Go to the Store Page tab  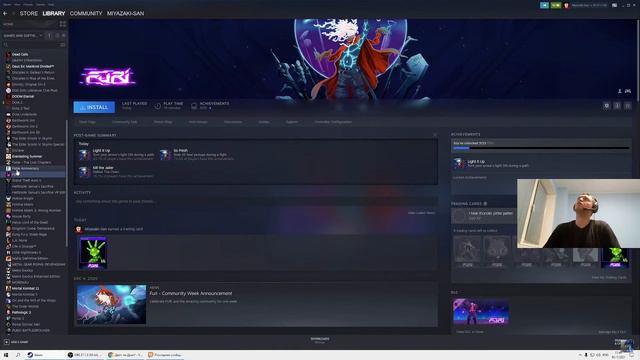pyautogui.click(x=87, y=122)
